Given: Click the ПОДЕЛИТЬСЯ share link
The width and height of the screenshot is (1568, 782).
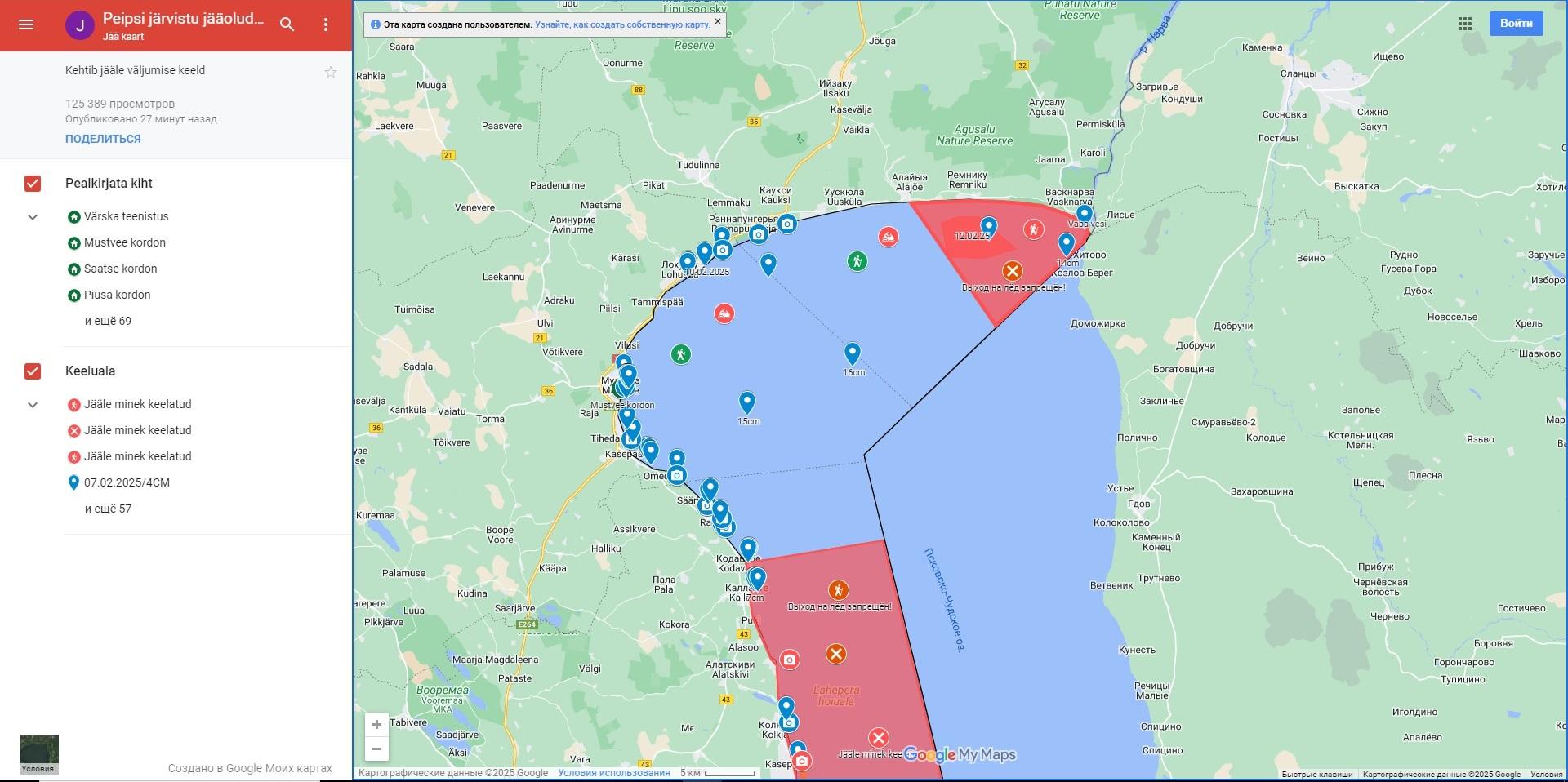Looking at the screenshot, I should tap(103, 139).
